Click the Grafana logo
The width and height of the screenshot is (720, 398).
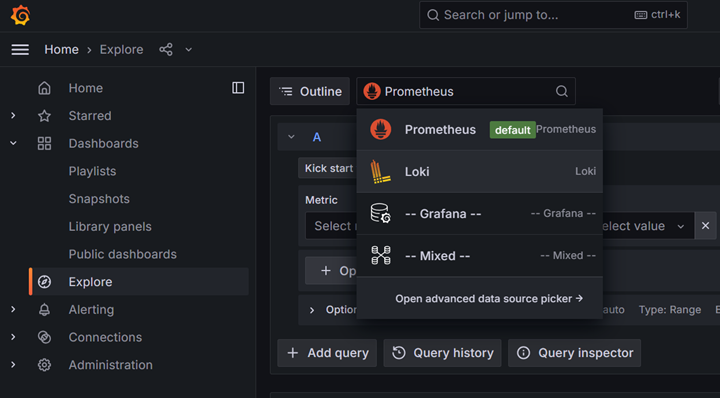20,15
